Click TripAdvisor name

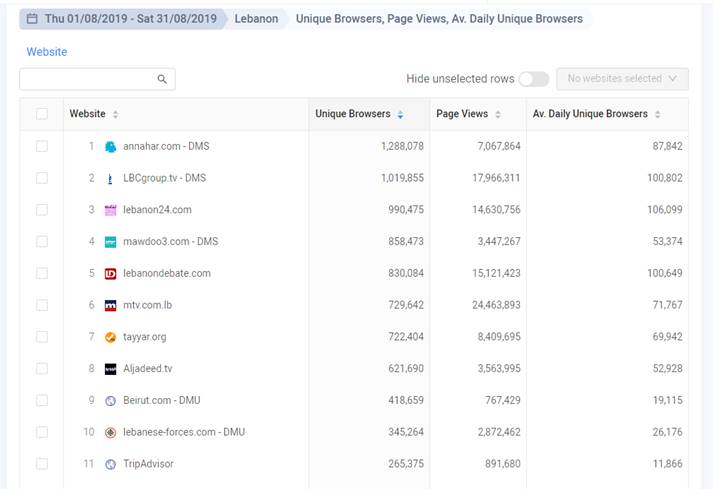click(148, 464)
